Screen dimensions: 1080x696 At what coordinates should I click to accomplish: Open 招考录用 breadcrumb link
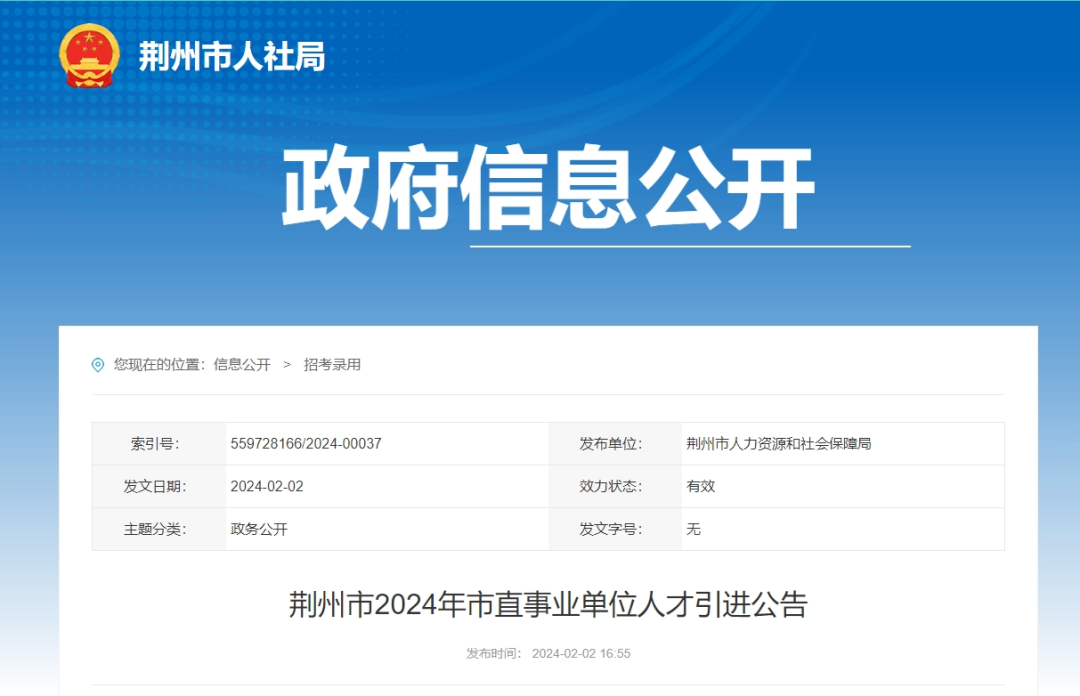pyautogui.click(x=332, y=365)
